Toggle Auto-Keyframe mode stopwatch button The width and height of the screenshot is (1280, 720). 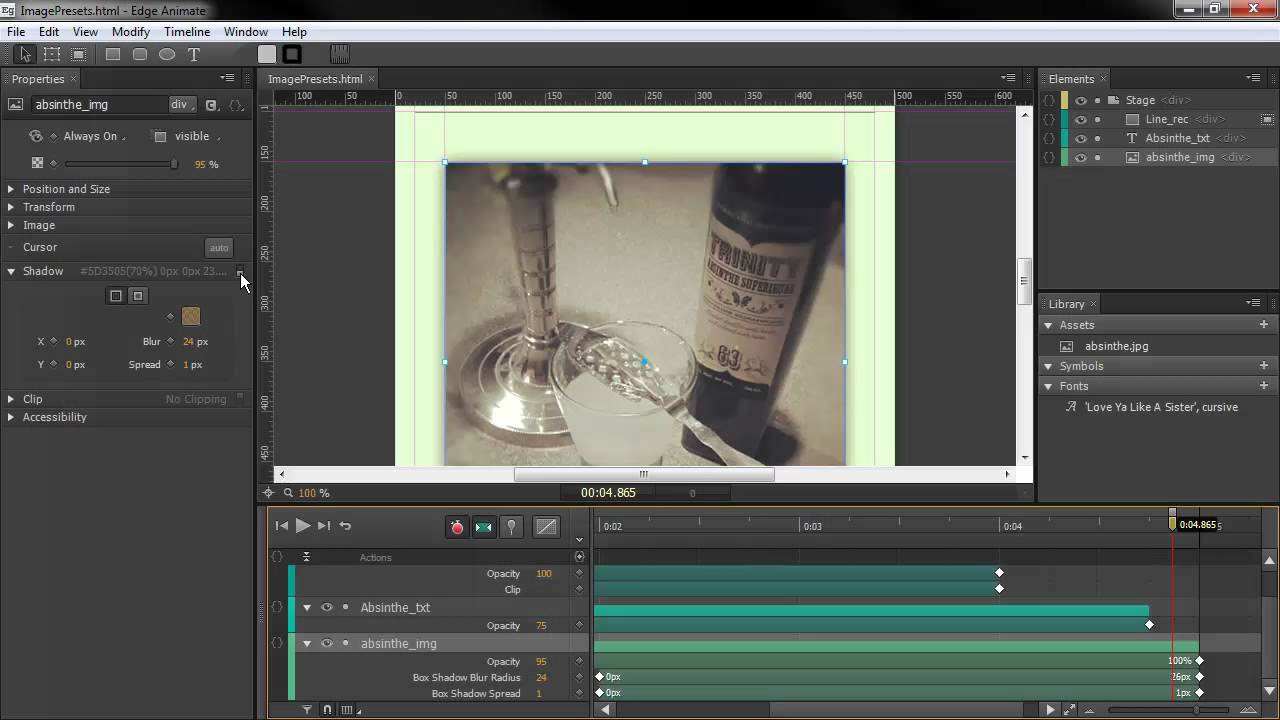[x=457, y=527]
